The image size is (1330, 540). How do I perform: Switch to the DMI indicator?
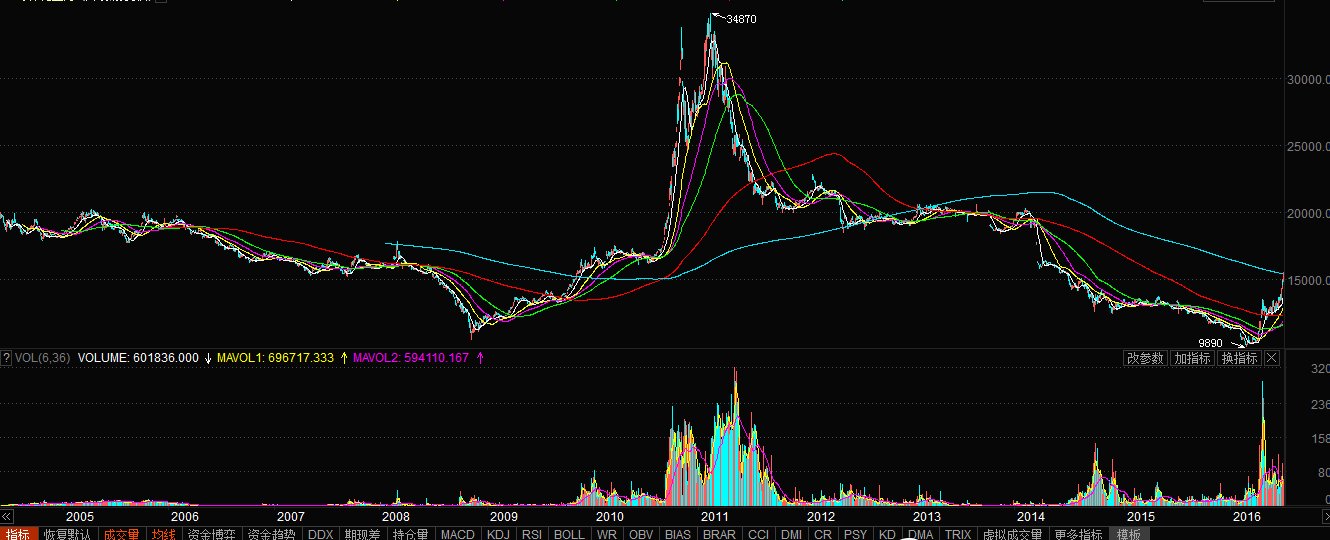pos(791,534)
